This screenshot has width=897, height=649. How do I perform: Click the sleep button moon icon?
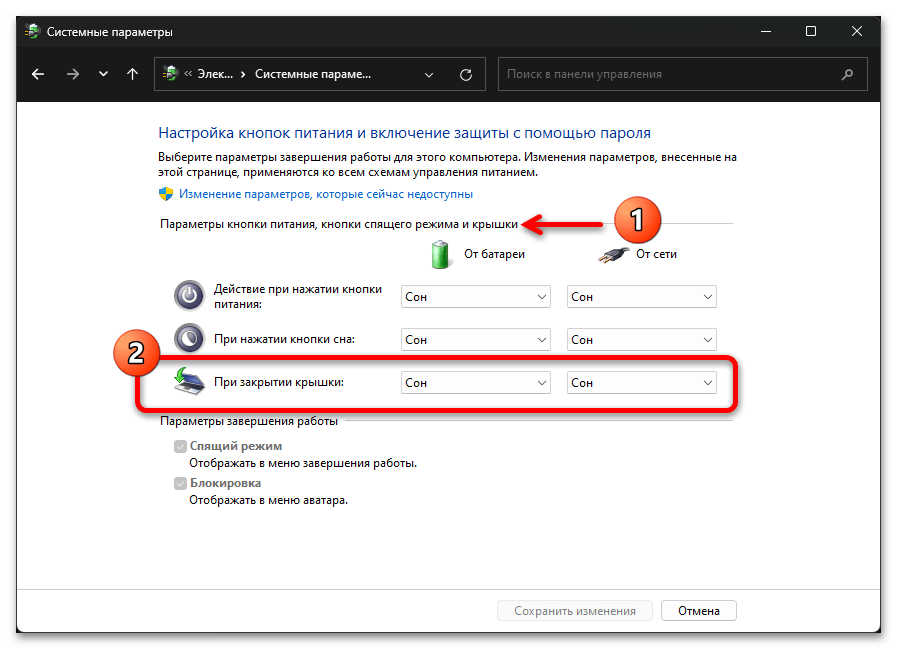[x=189, y=339]
